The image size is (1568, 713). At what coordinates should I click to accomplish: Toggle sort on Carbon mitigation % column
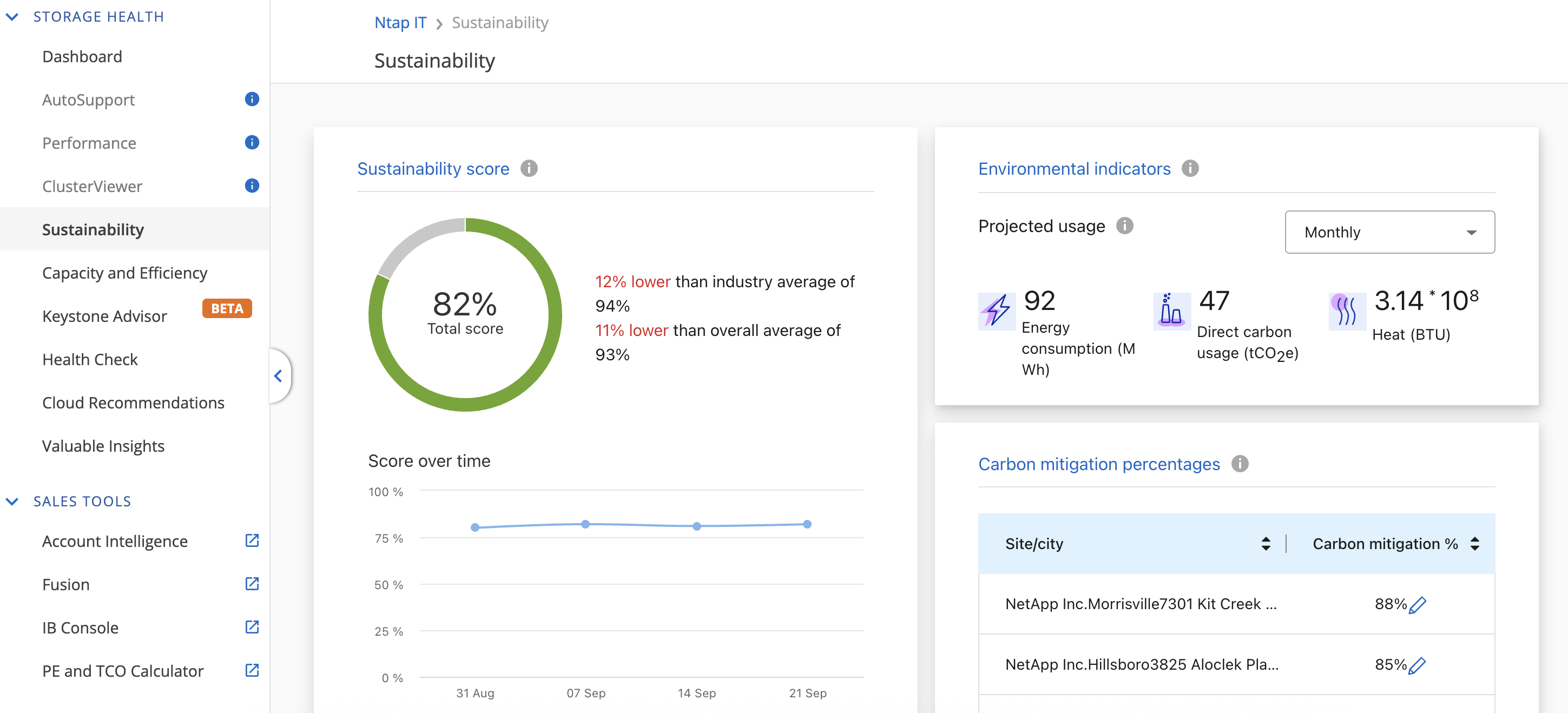[1474, 543]
